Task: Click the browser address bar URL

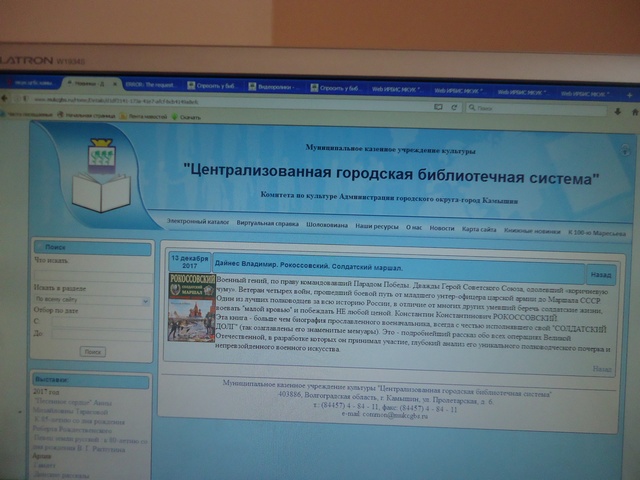Action: click(x=116, y=101)
